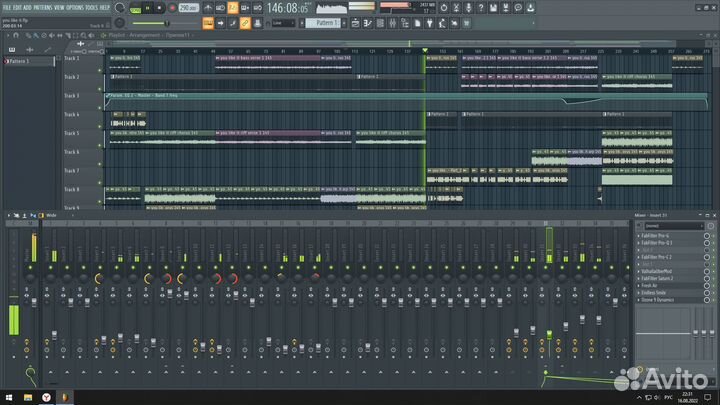Click the tempo display showing 290
The width and height of the screenshot is (720, 405).
pos(187,8)
